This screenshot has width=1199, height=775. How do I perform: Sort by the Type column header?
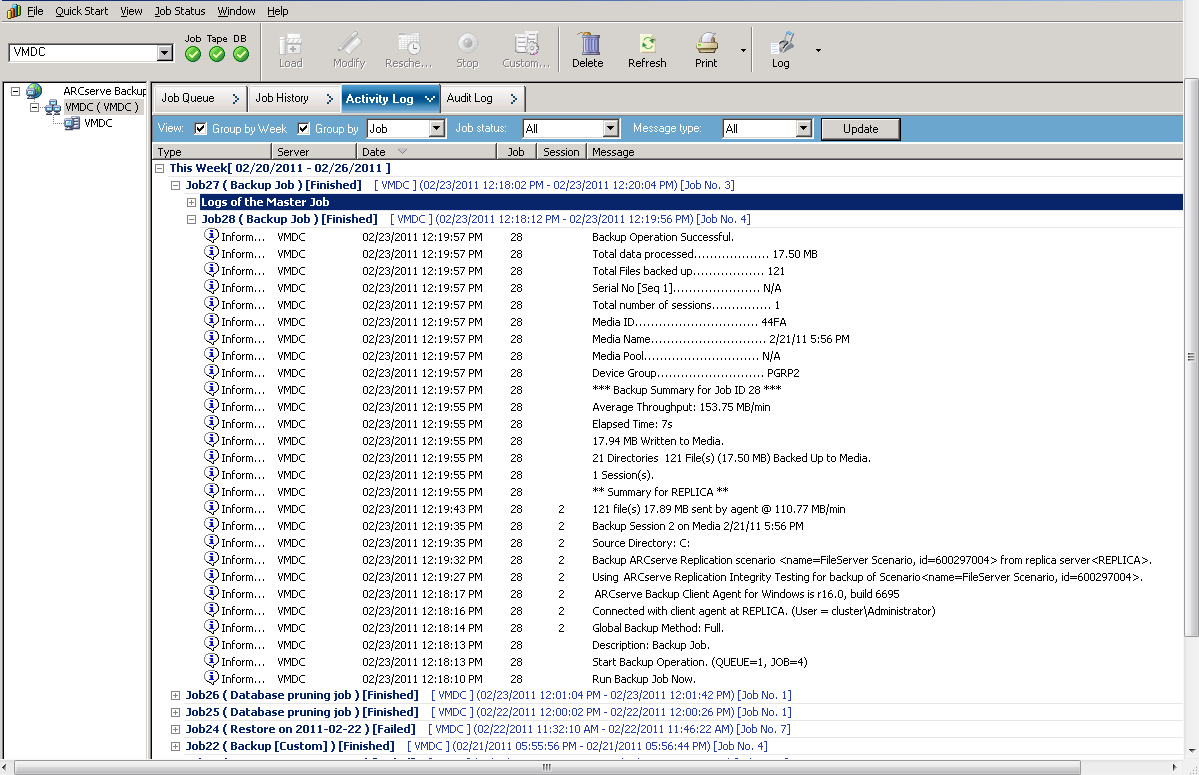point(212,152)
